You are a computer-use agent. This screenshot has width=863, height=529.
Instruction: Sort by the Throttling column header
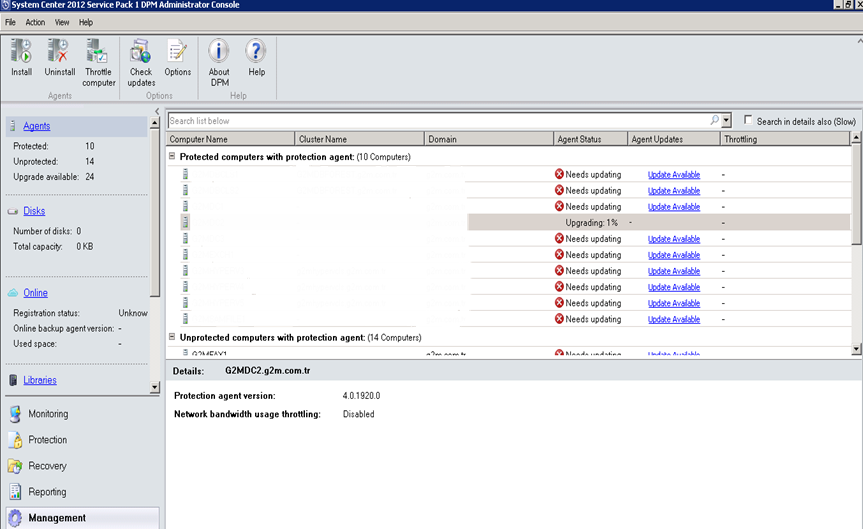click(785, 139)
